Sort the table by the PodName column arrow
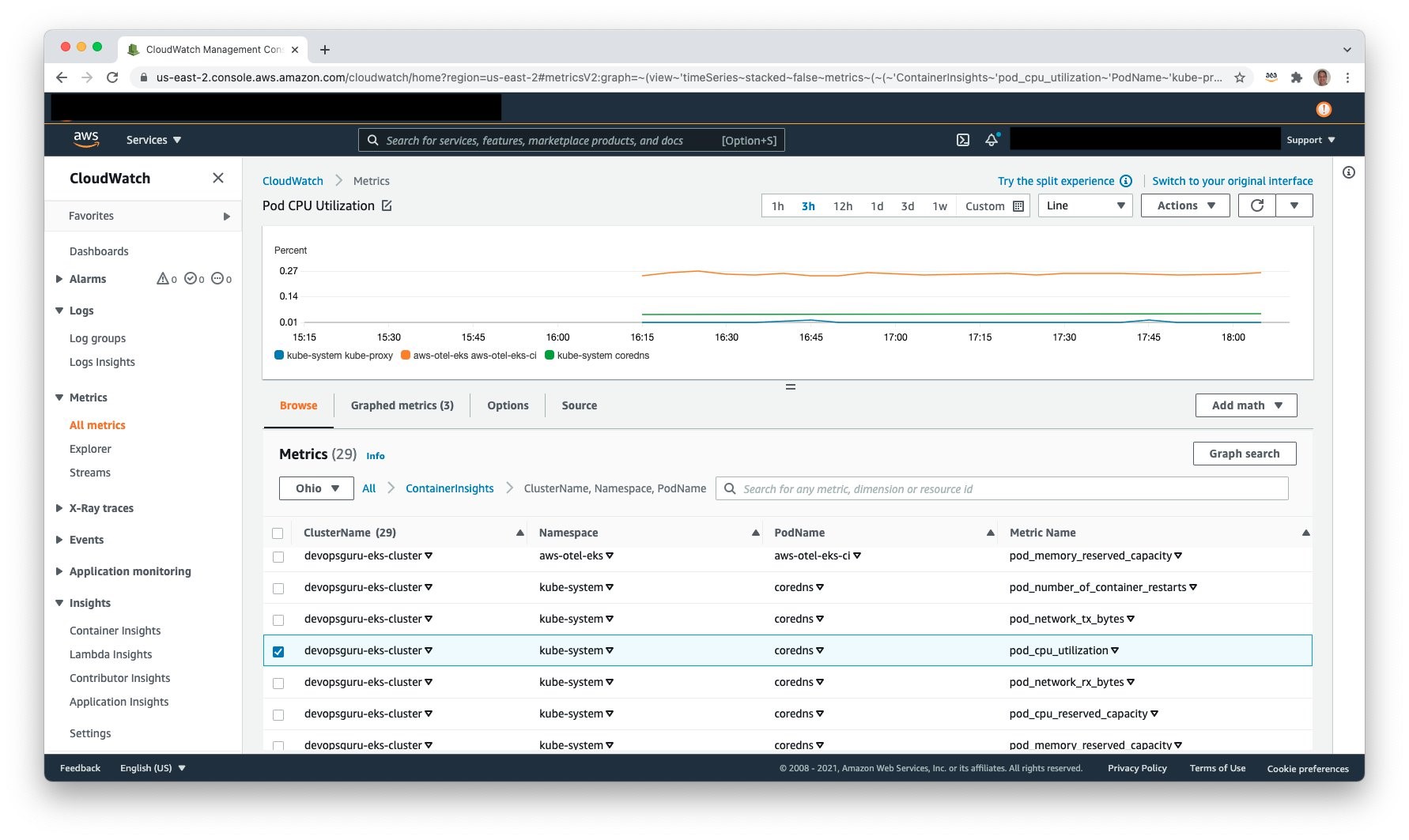Screen dimensions: 1409x840 (x=990, y=533)
